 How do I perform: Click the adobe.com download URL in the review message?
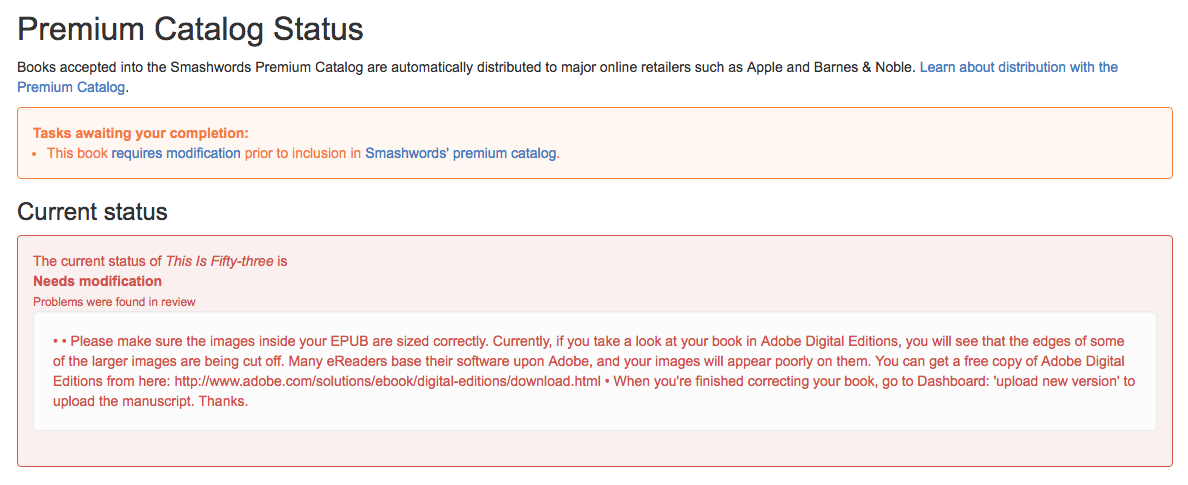(388, 381)
